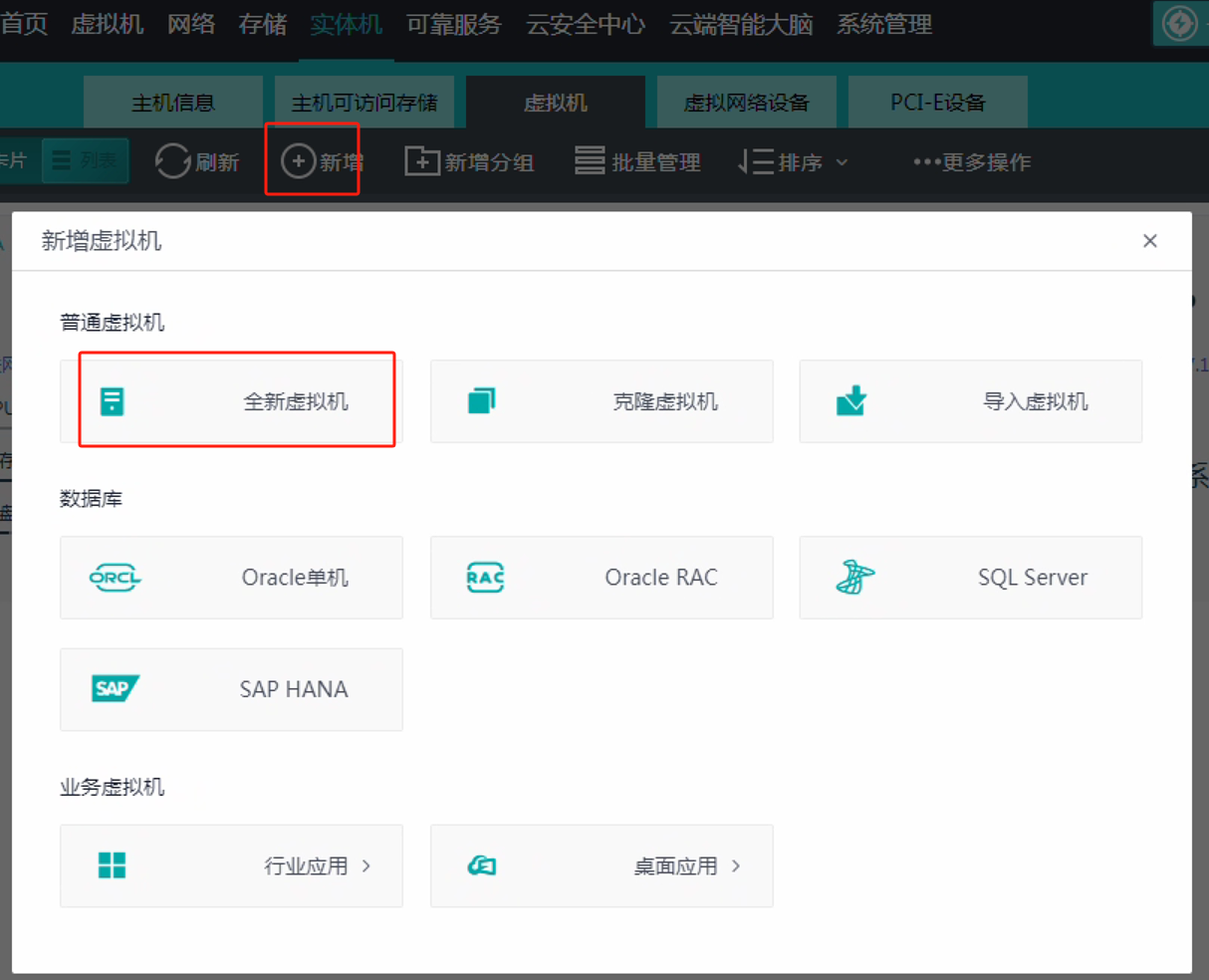The image size is (1209, 980).
Task: Click the 桌面应用 cloud desktop icon
Action: 482,865
